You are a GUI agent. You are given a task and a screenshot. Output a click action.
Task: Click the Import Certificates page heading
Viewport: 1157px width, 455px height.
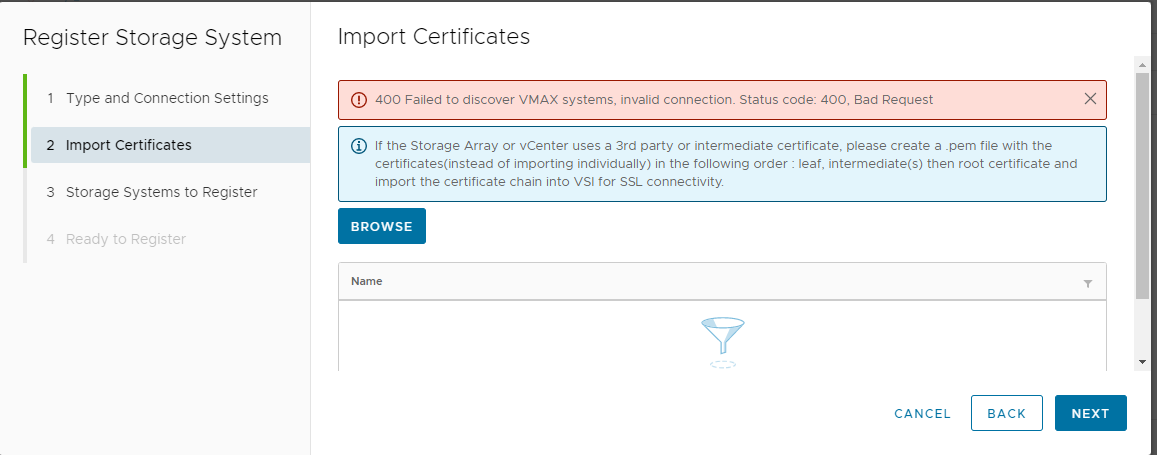tap(434, 37)
